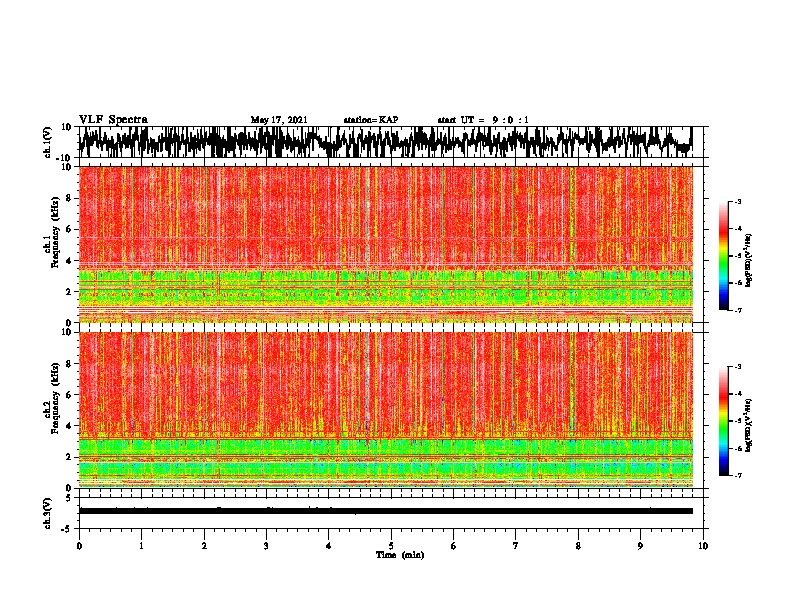Click the ch.3(V) black signal bar
Screen dimensions: 792x612
pyautogui.click(x=385, y=511)
